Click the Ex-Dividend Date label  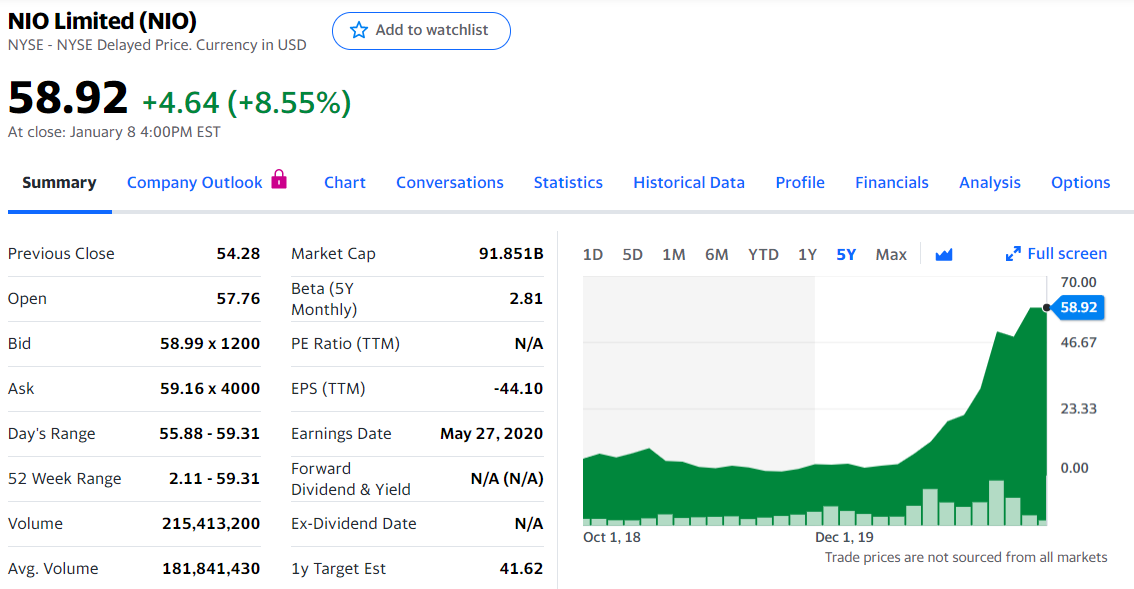coord(354,523)
